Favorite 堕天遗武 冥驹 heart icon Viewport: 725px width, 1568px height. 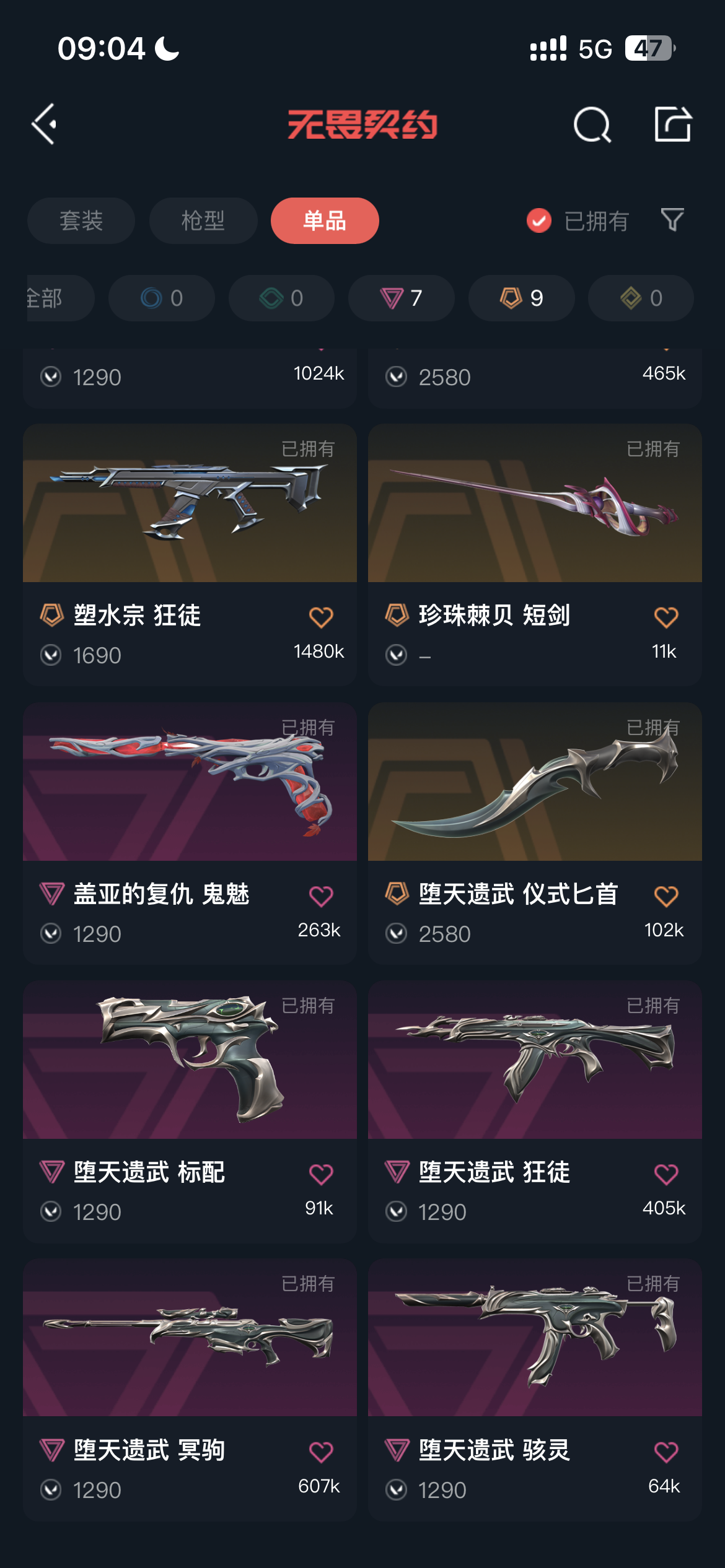pyautogui.click(x=321, y=1452)
